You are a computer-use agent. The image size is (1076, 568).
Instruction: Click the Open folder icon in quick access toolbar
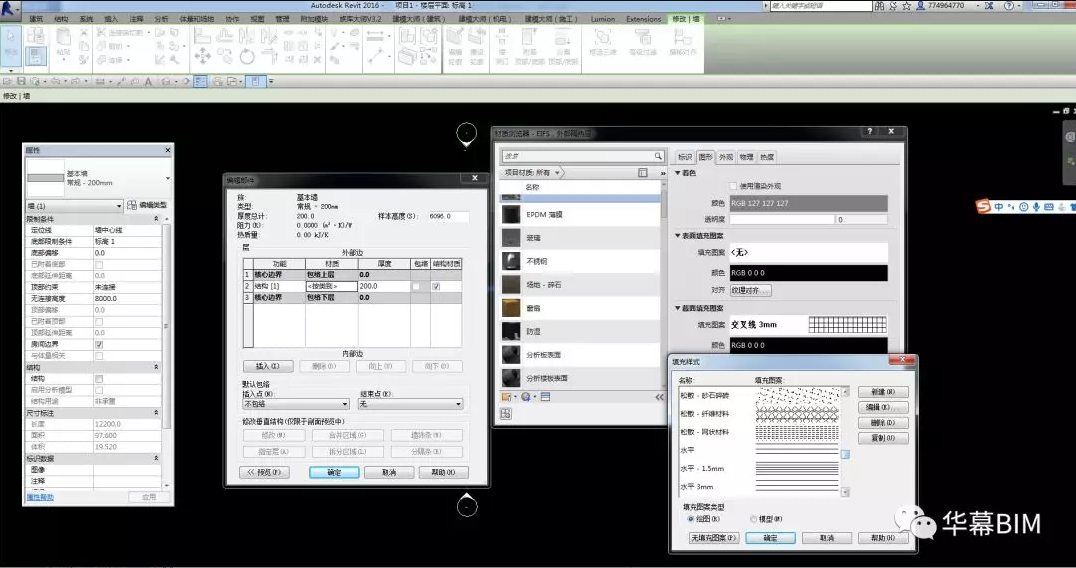click(8, 82)
